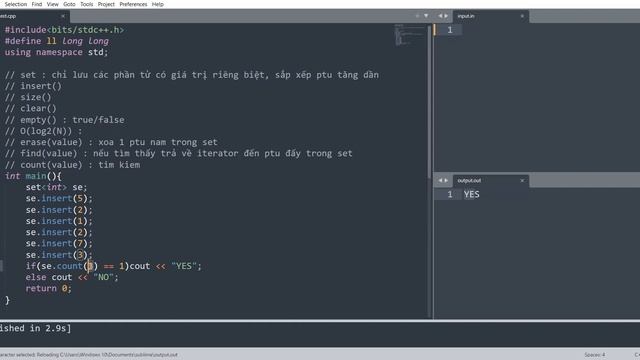The image size is (640, 360).
Task: Click the // count(value) : tim kiem comment
Action: pos(72,165)
